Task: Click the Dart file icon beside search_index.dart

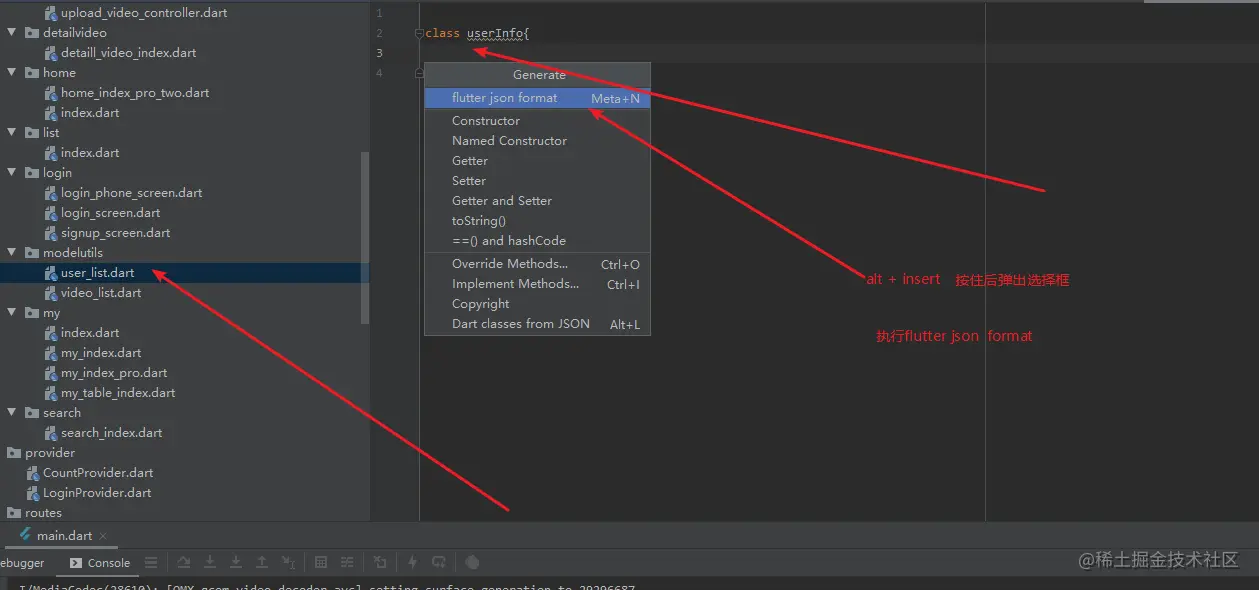Action: (x=52, y=433)
